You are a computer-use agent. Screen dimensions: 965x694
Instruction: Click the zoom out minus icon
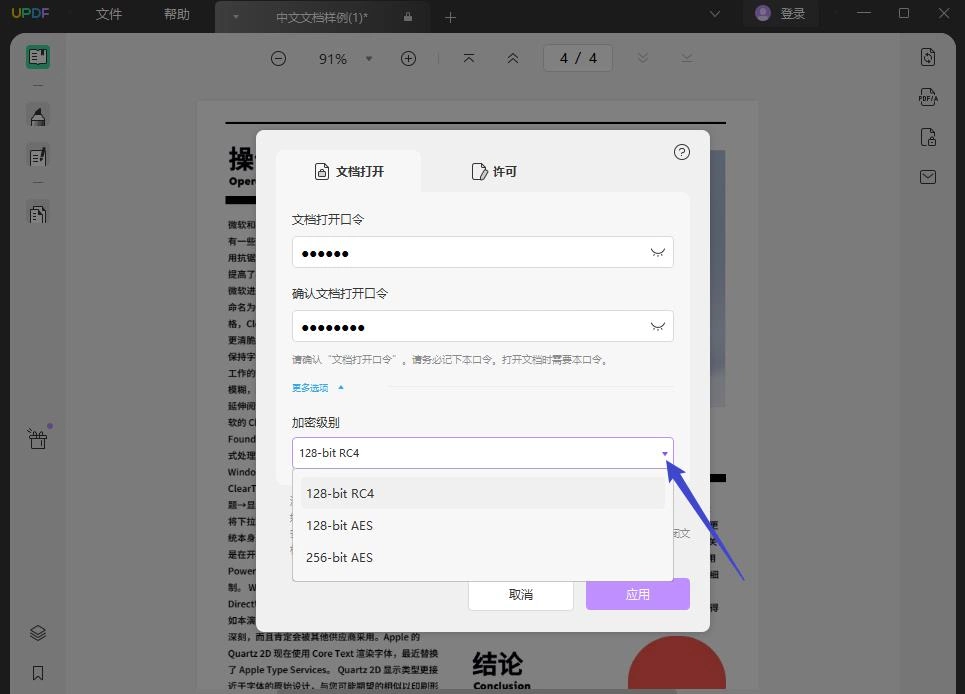[x=278, y=58]
